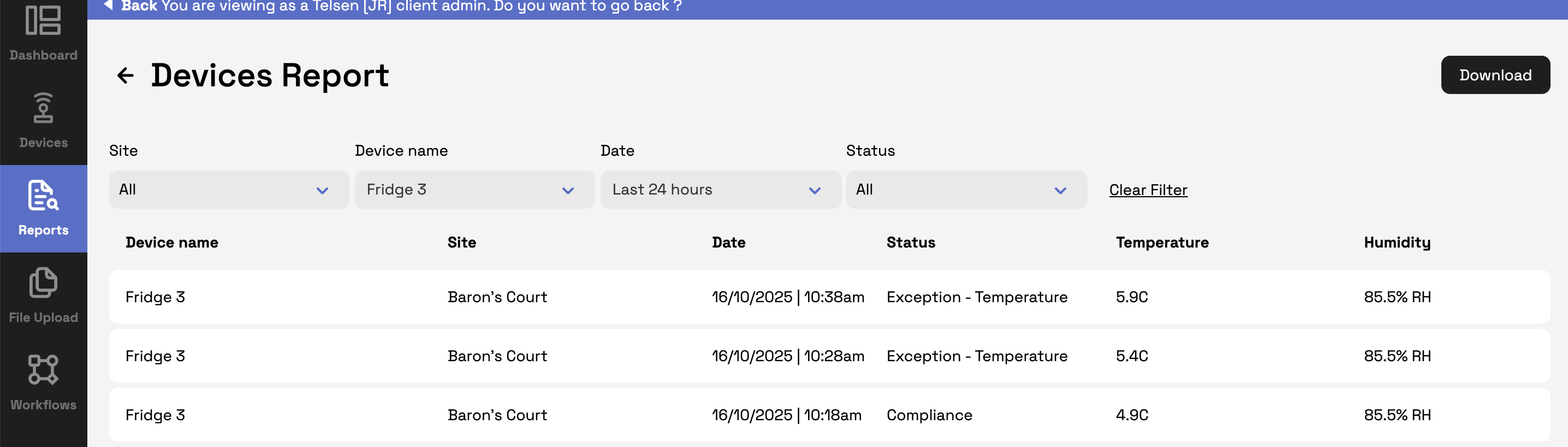Click the Date column header
The width and height of the screenshot is (1568, 447).
(728, 243)
